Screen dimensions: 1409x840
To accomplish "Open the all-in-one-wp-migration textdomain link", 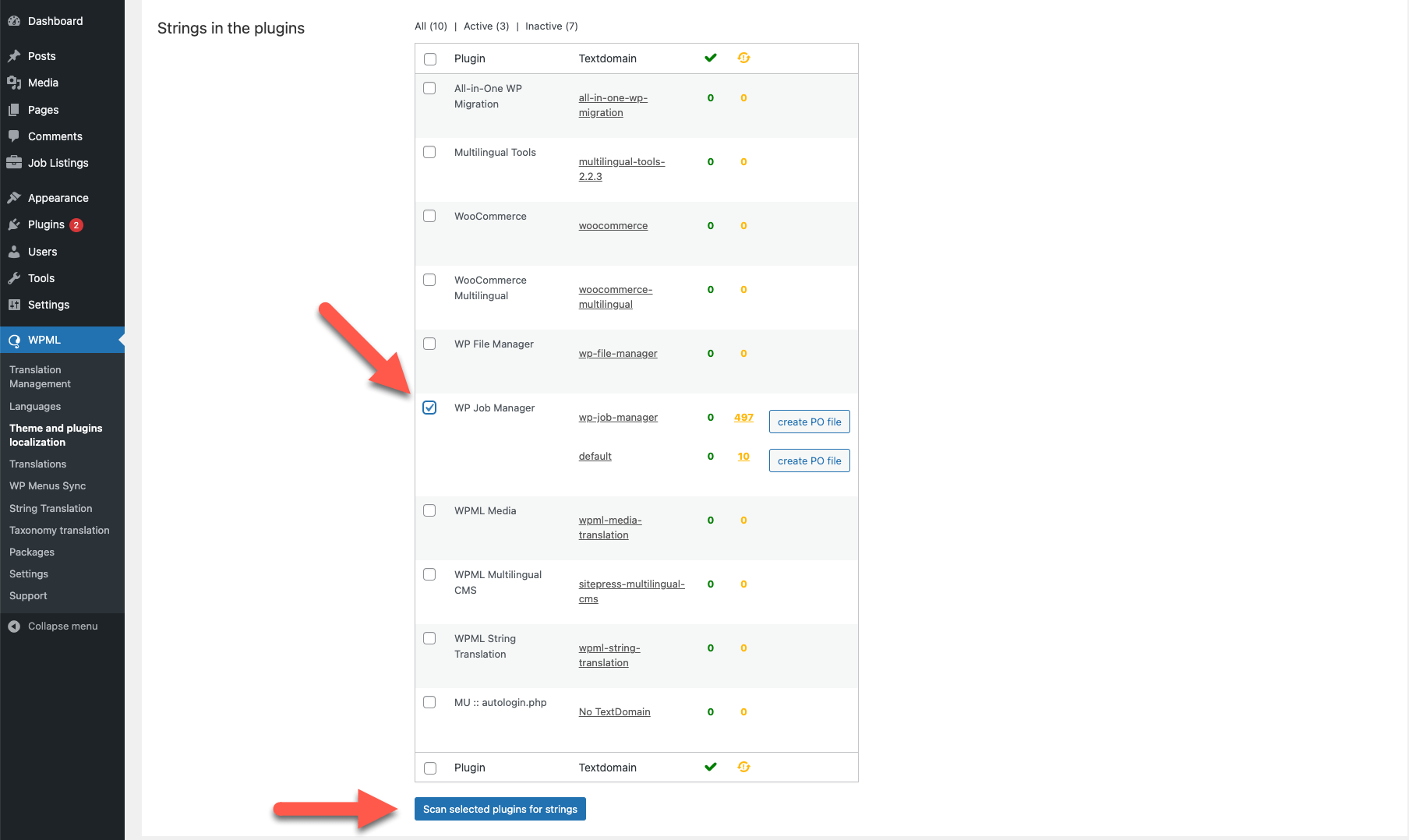I will coord(613,105).
